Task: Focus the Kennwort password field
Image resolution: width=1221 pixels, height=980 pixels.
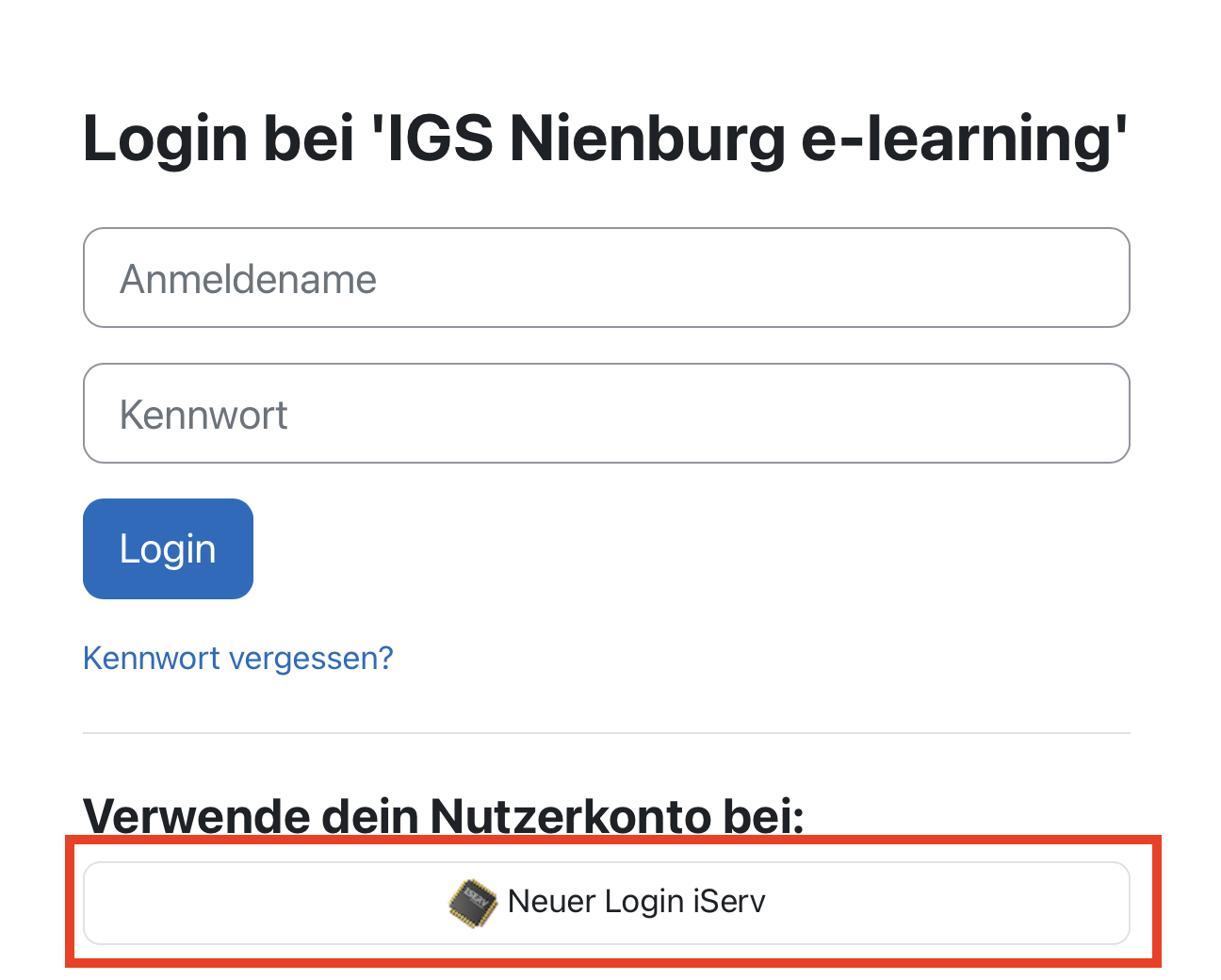Action: (x=606, y=414)
